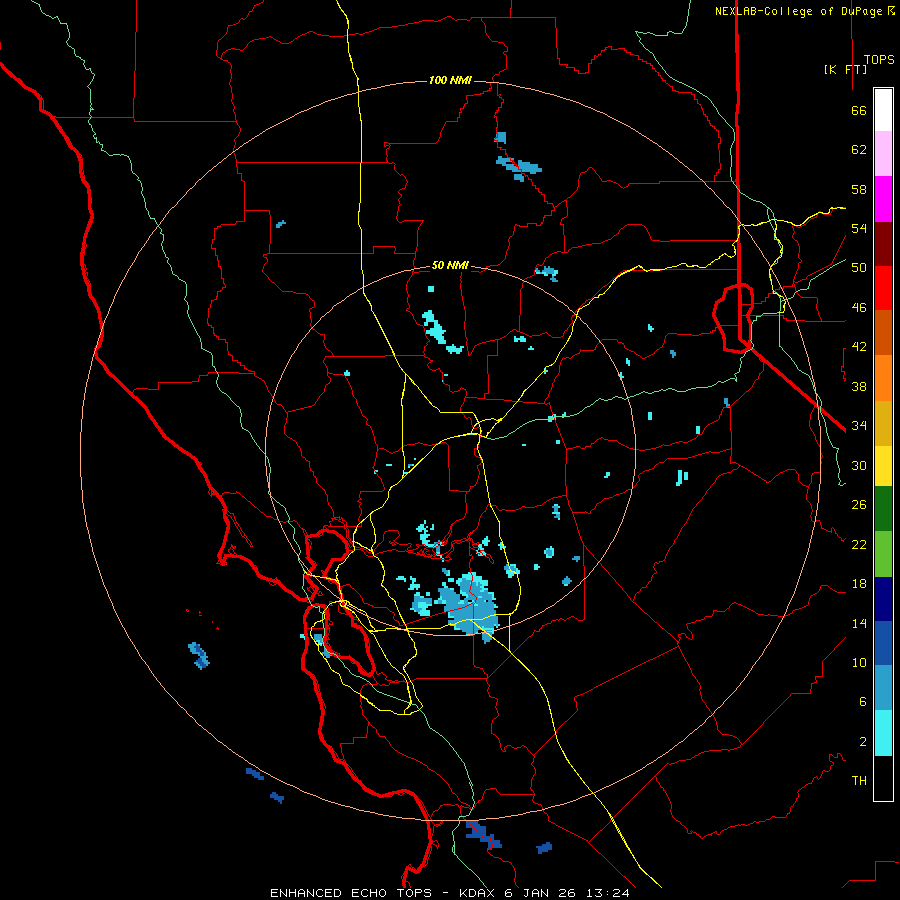Click the 30 legend value
This screenshot has height=900, width=900.
(859, 465)
